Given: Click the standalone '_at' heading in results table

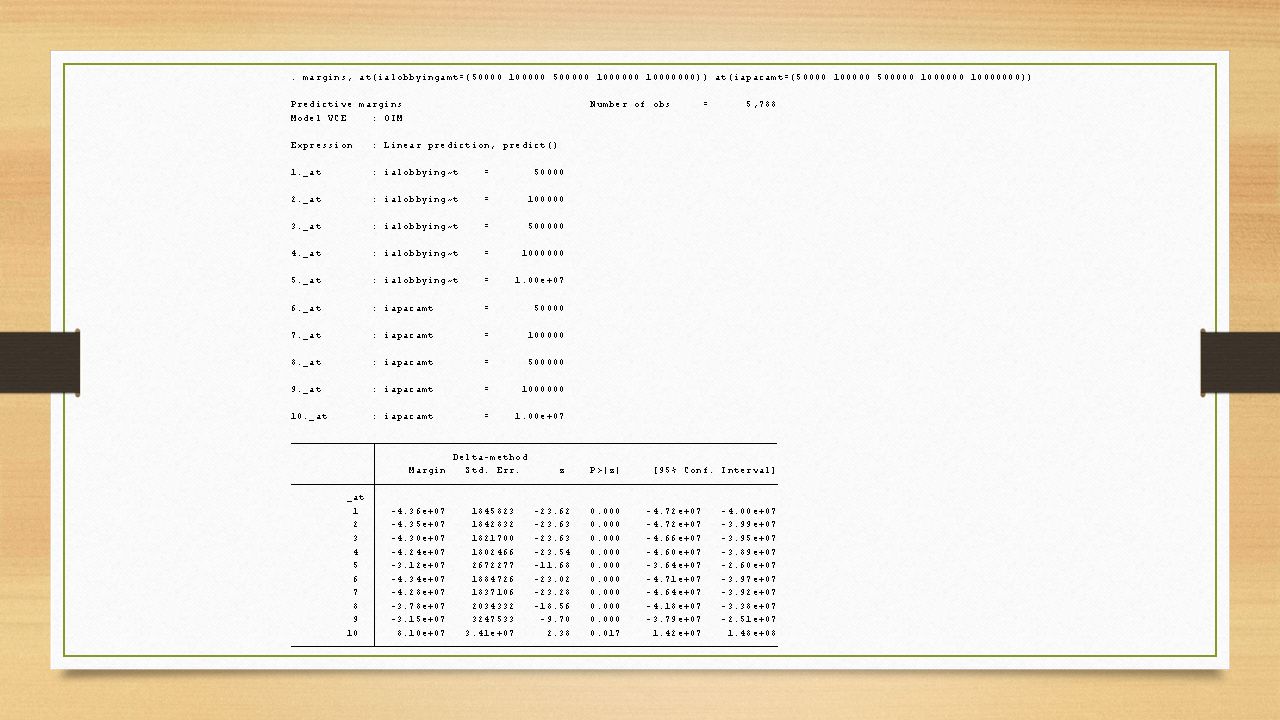Looking at the screenshot, I should tap(355, 497).
